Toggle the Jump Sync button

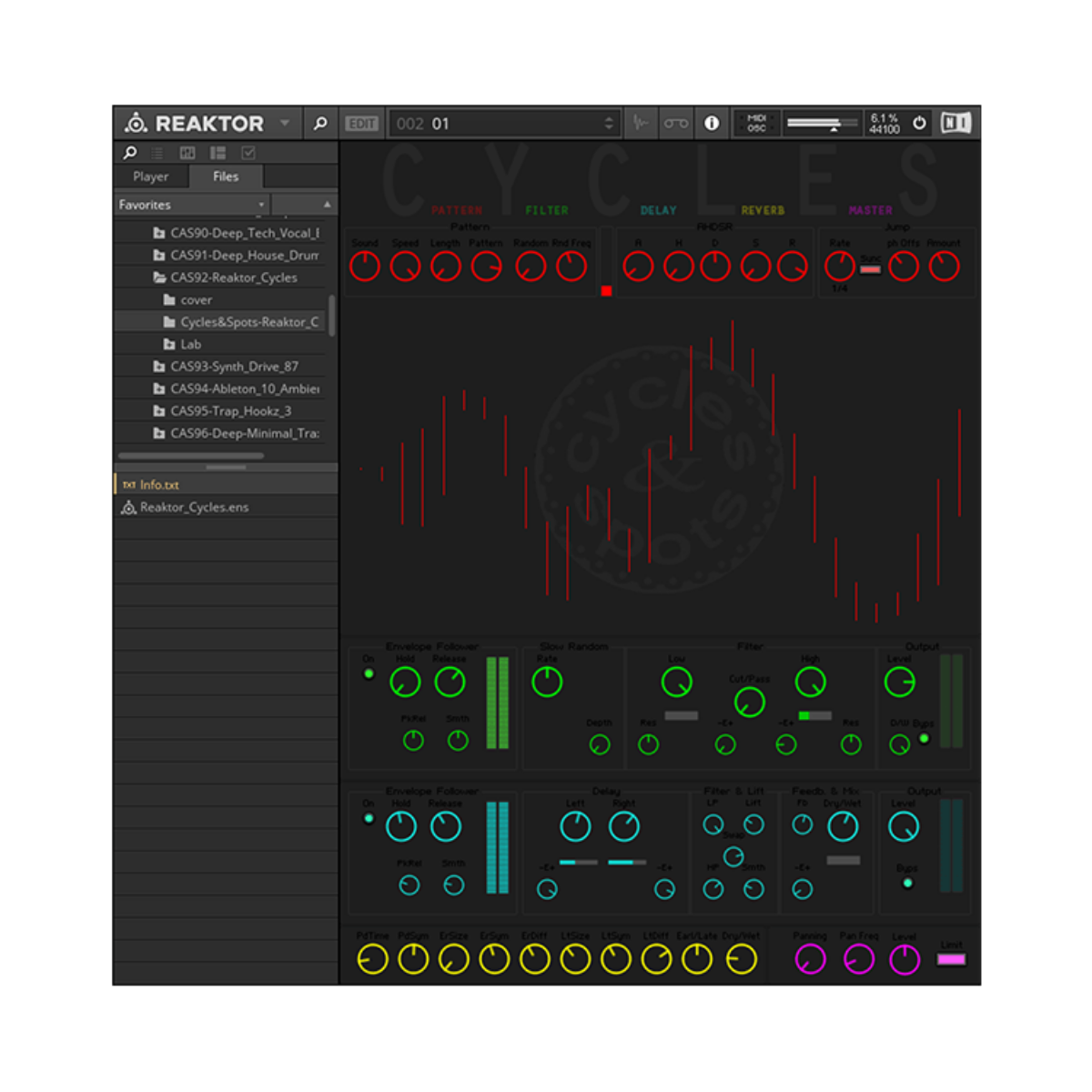[870, 269]
